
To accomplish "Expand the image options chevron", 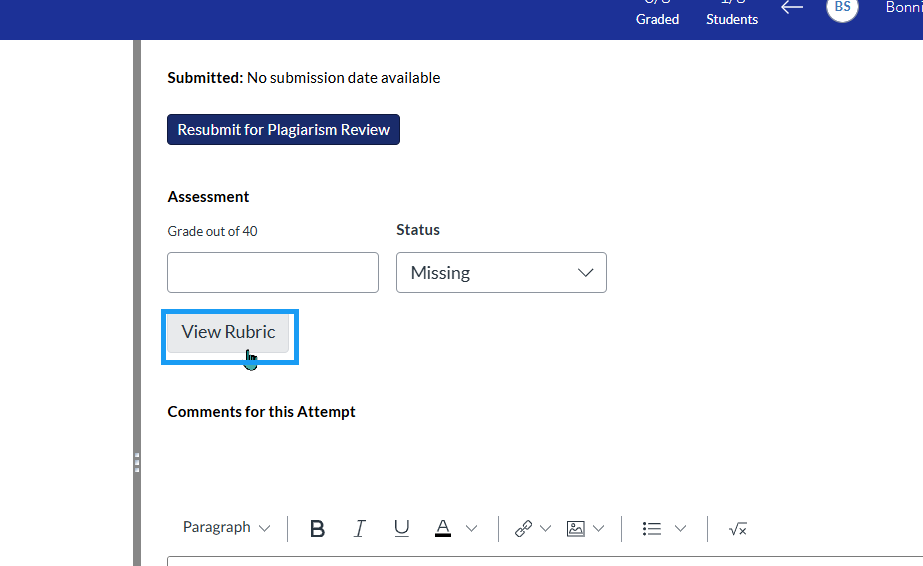I will point(599,528).
